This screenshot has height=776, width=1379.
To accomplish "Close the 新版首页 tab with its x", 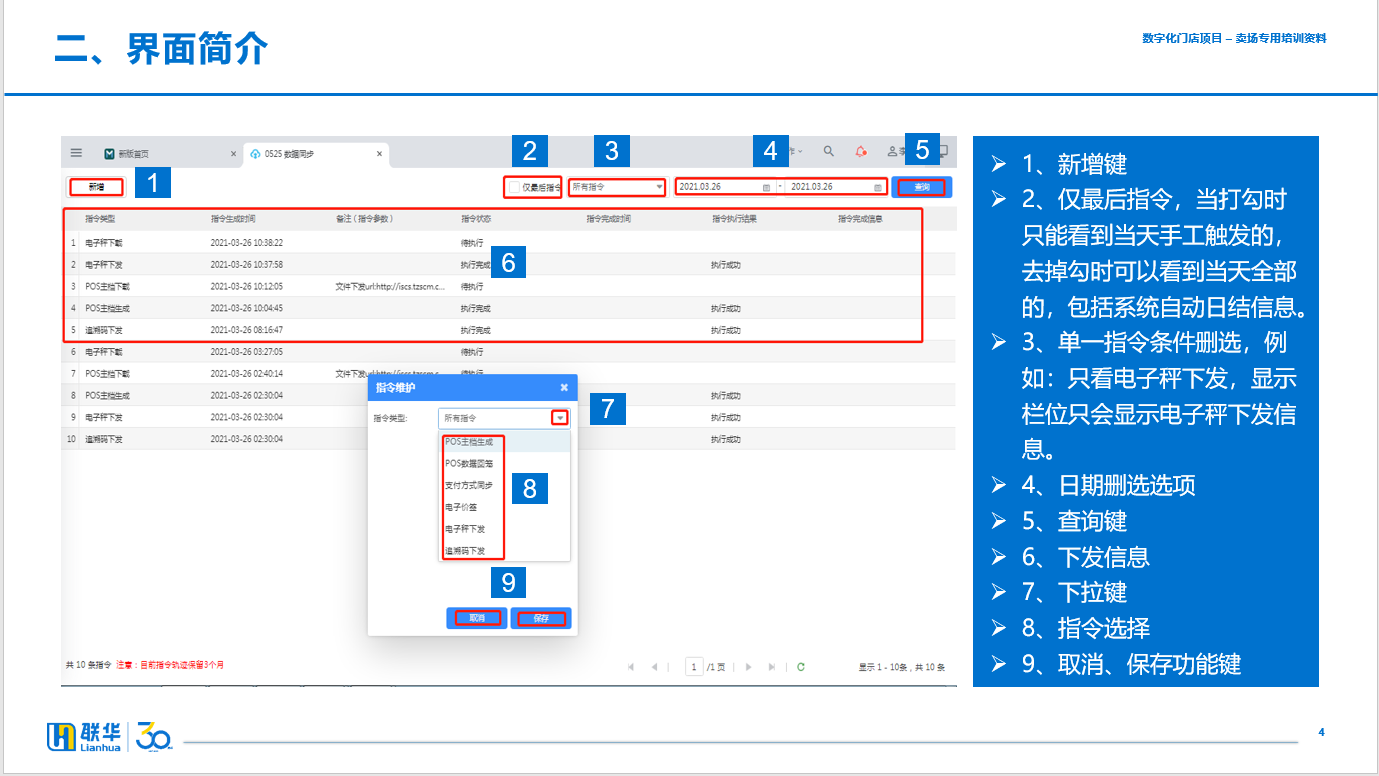I will pos(233,154).
